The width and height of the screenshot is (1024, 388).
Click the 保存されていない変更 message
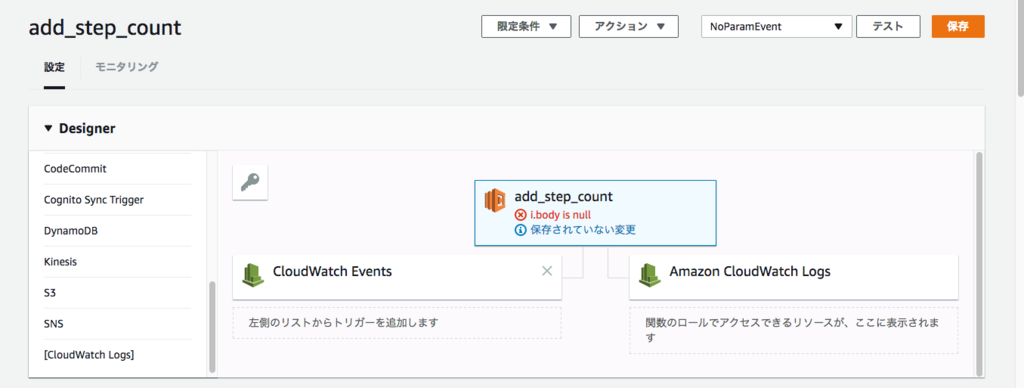(583, 230)
